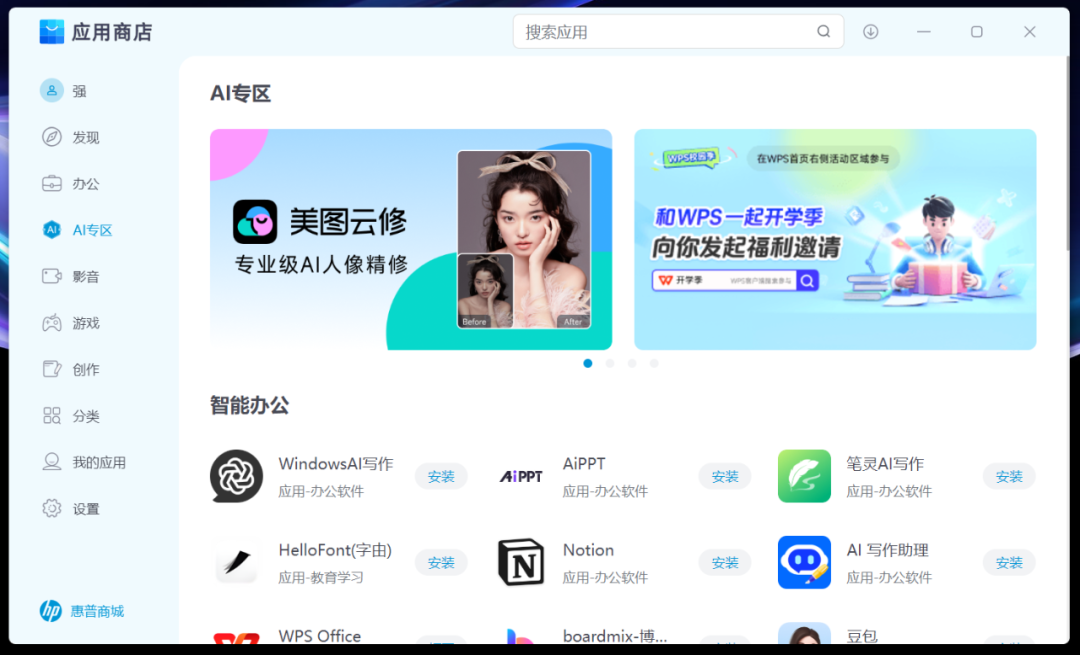Image resolution: width=1080 pixels, height=655 pixels.
Task: Click the My Apps person icon
Action: (x=52, y=462)
